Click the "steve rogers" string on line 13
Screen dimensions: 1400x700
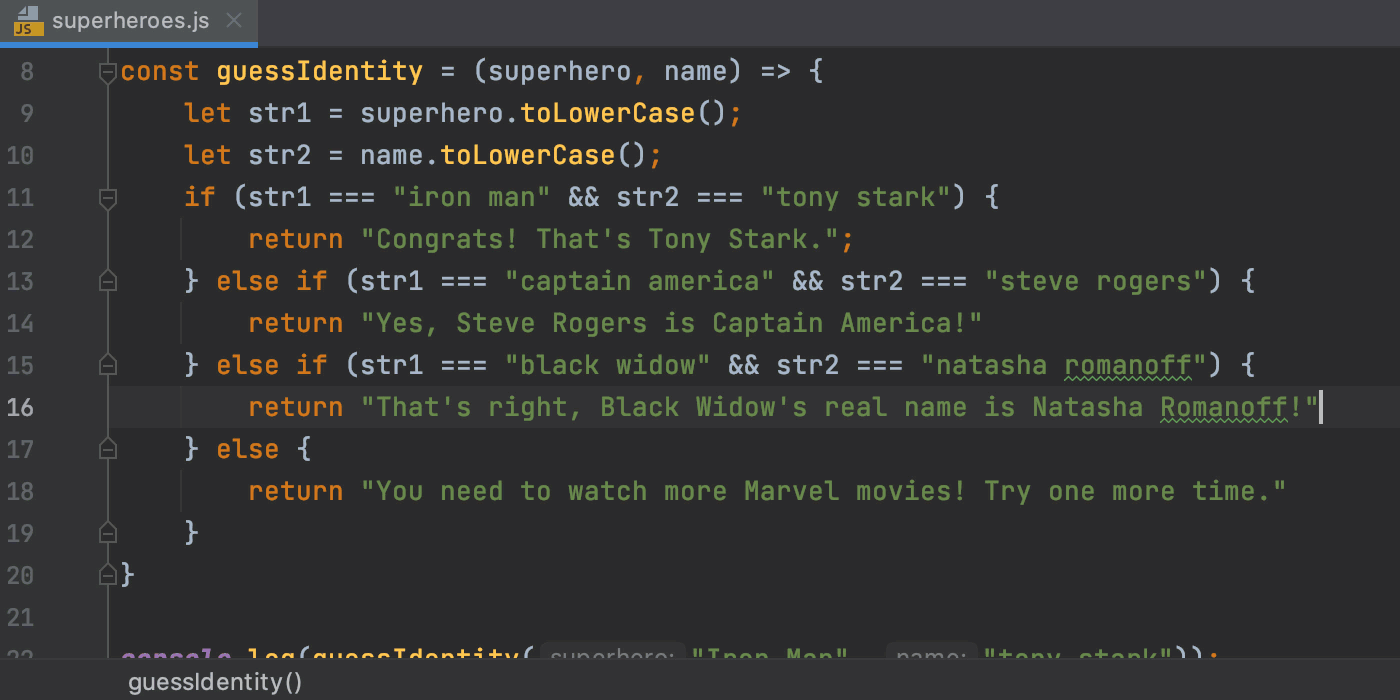[x=1096, y=282]
